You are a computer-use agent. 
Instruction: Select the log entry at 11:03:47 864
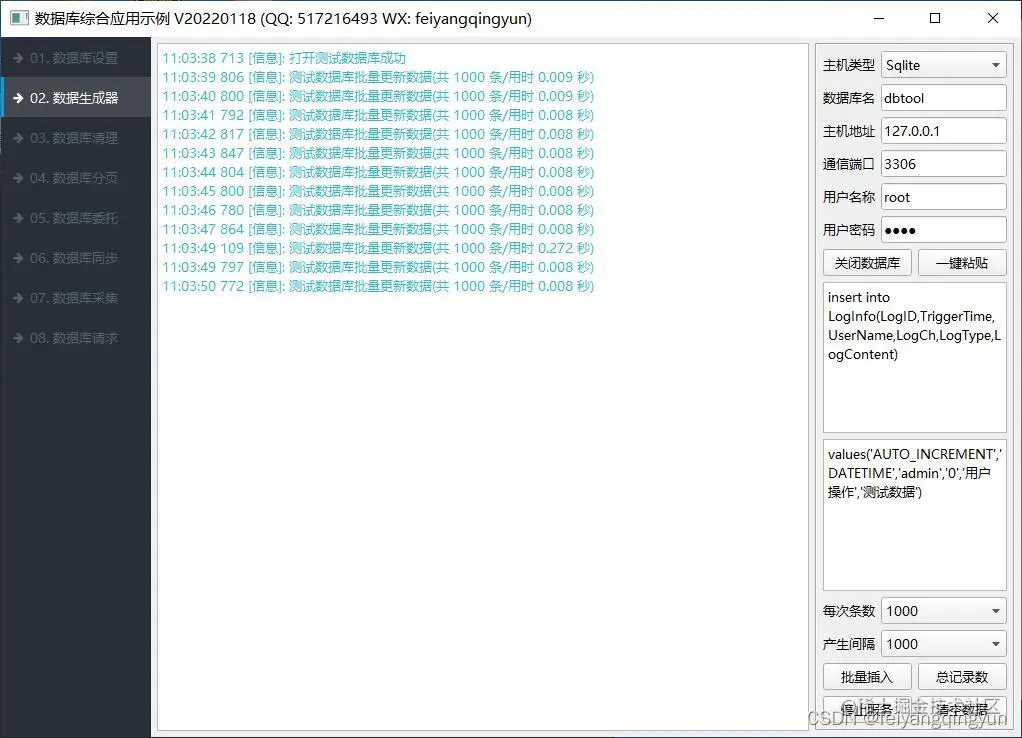(x=378, y=229)
